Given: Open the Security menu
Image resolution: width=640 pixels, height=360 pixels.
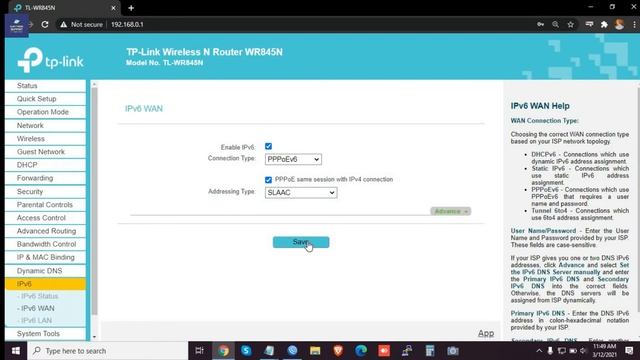Looking at the screenshot, I should coord(45,191).
